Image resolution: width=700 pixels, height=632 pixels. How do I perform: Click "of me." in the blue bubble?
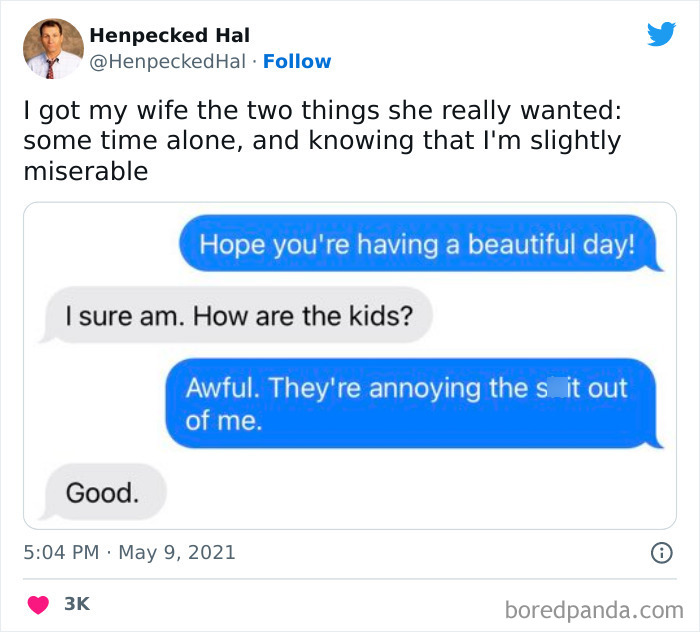coord(224,421)
